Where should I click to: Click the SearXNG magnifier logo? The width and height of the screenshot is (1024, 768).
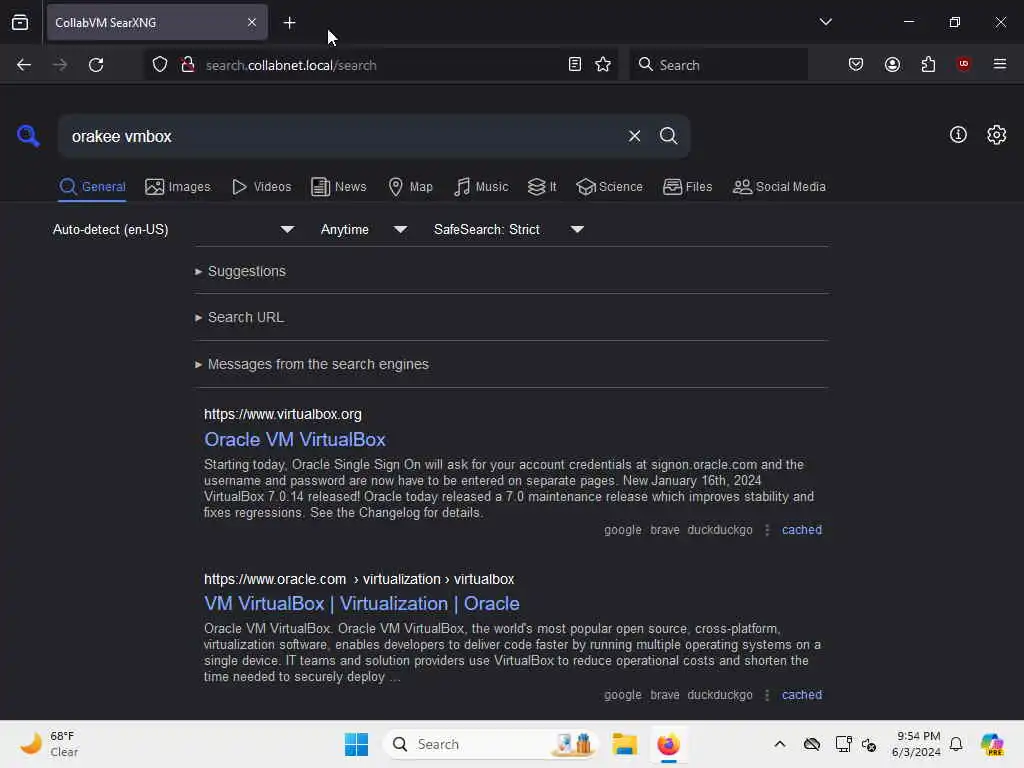(28, 136)
